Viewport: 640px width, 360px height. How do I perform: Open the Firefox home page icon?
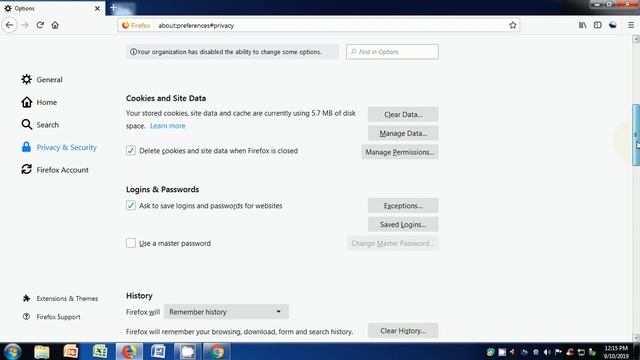[x=55, y=25]
